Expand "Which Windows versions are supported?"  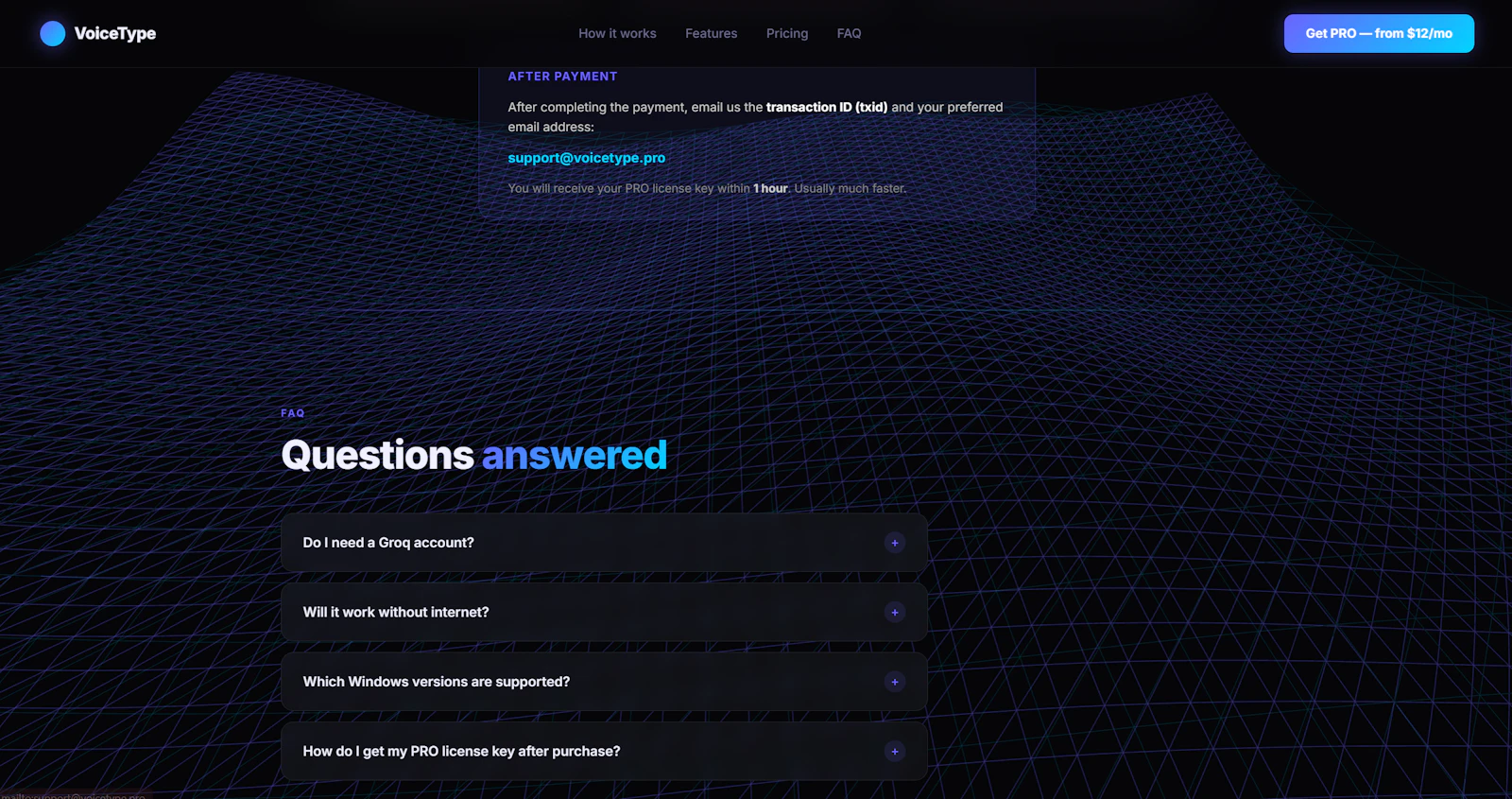[604, 682]
